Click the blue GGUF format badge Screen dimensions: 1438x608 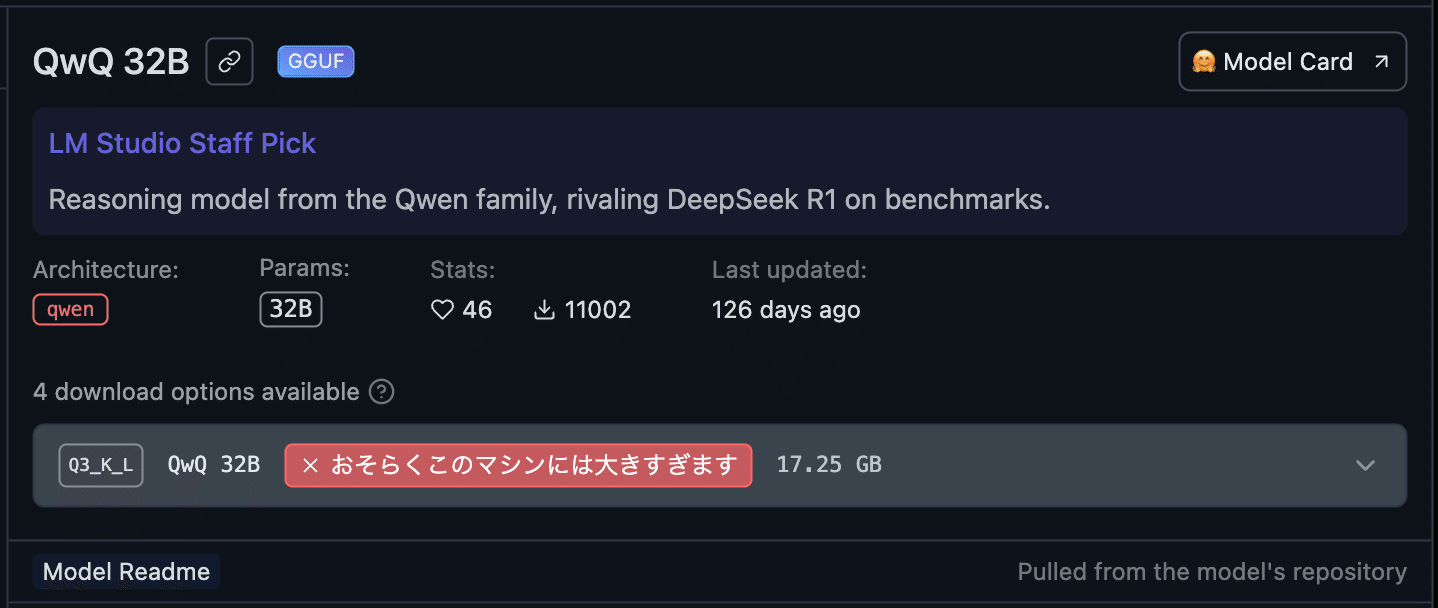pyautogui.click(x=316, y=62)
